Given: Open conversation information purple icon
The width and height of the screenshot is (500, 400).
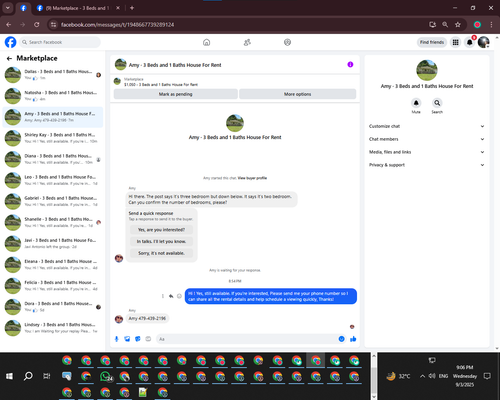Looking at the screenshot, I should (350, 65).
